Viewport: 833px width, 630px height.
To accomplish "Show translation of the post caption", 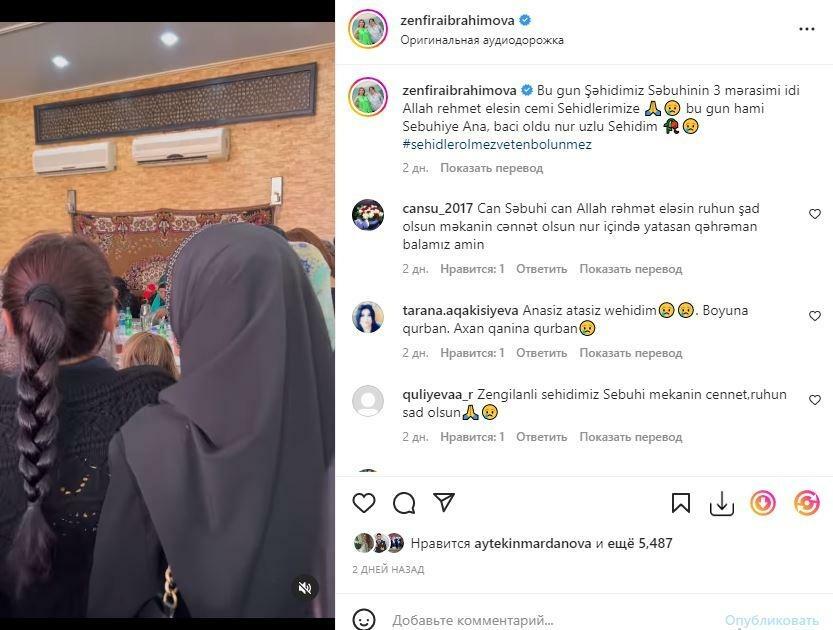I will pos(491,168).
